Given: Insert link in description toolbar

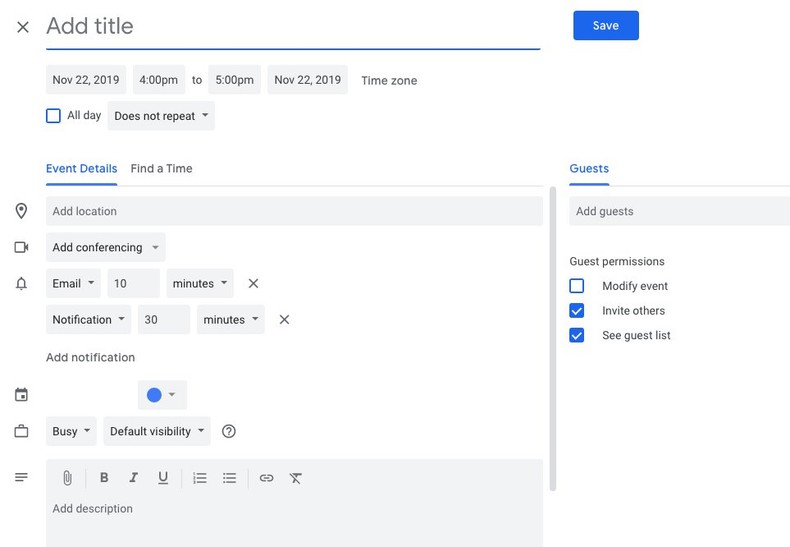Looking at the screenshot, I should point(266,478).
